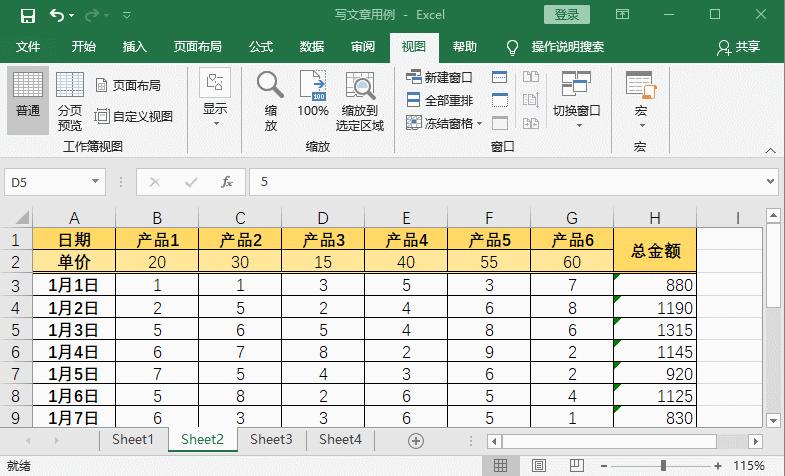Click the Undo arrow icon
The width and height of the screenshot is (785, 476).
[x=57, y=16]
